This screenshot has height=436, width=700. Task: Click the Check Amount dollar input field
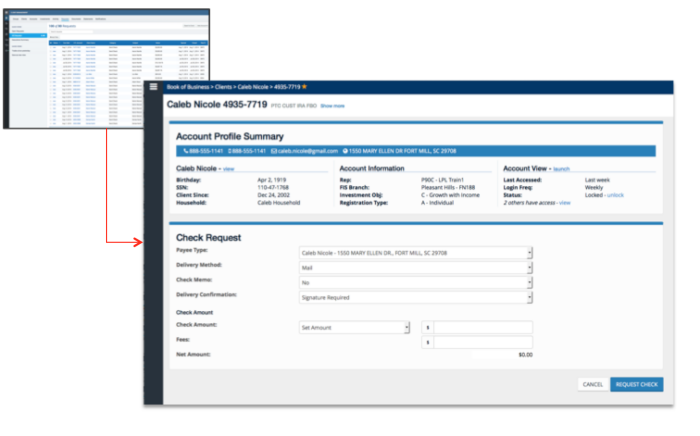pos(483,328)
